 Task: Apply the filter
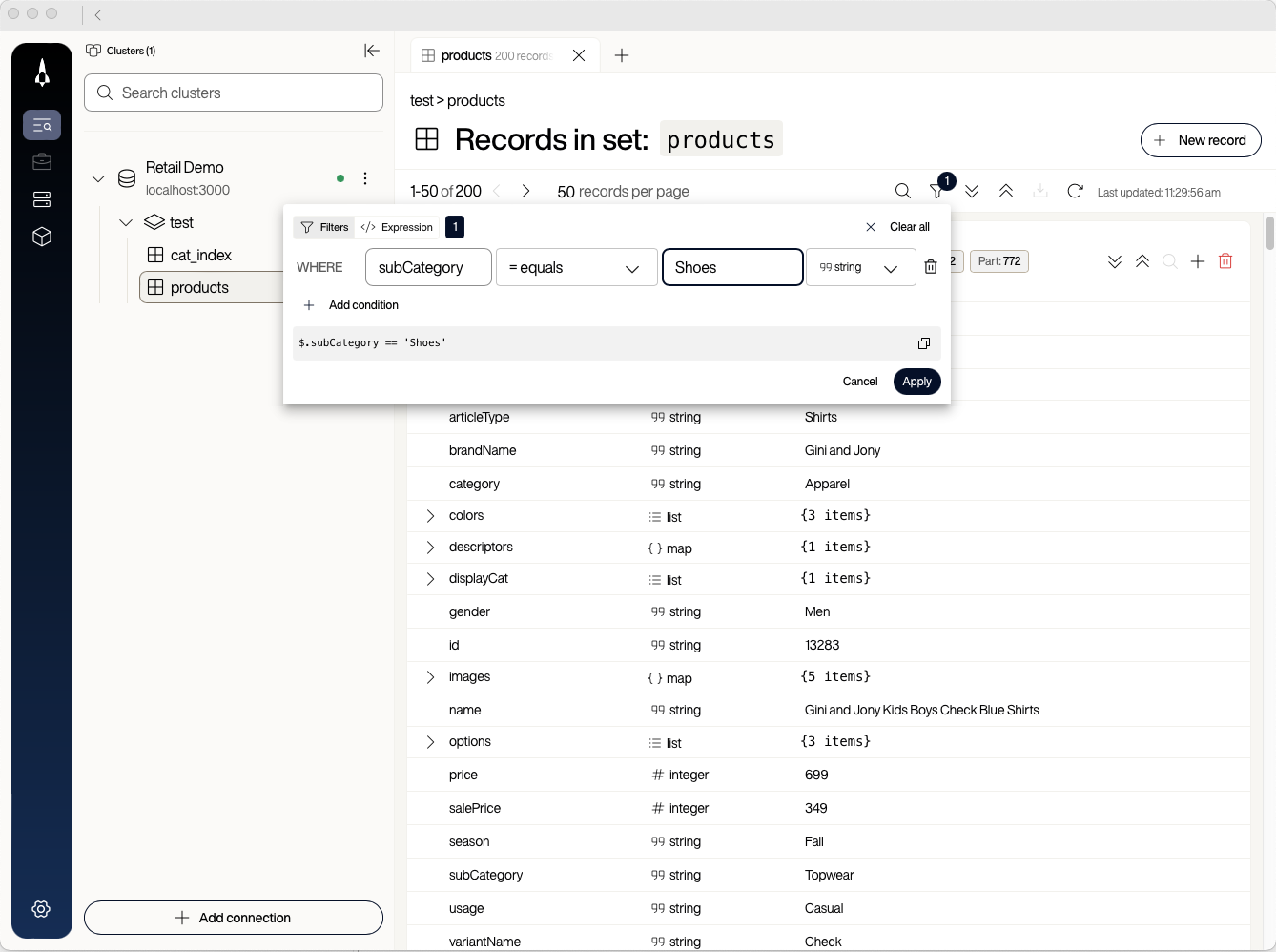click(916, 382)
